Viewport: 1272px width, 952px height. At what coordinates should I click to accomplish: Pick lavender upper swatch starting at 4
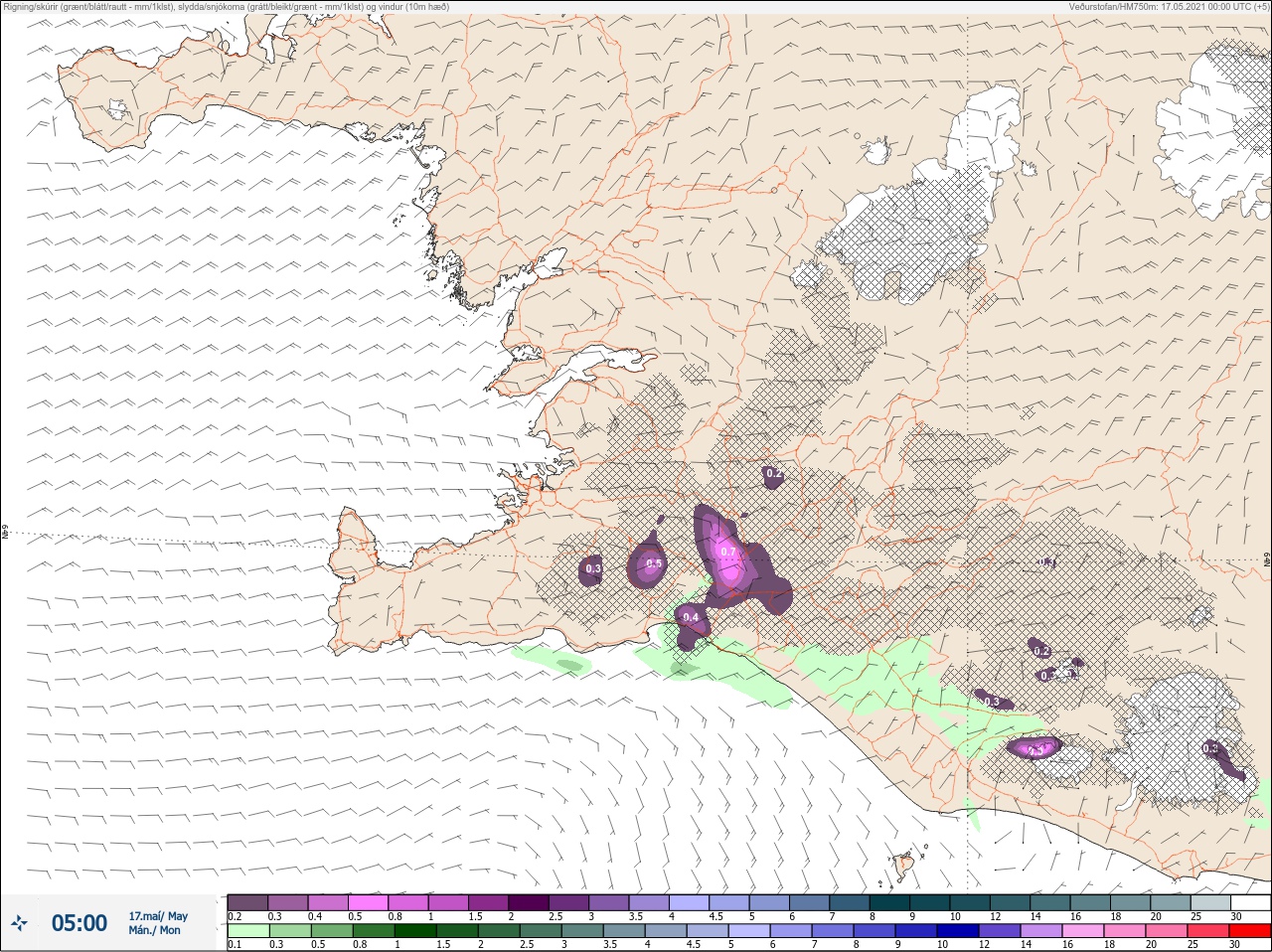691,902
